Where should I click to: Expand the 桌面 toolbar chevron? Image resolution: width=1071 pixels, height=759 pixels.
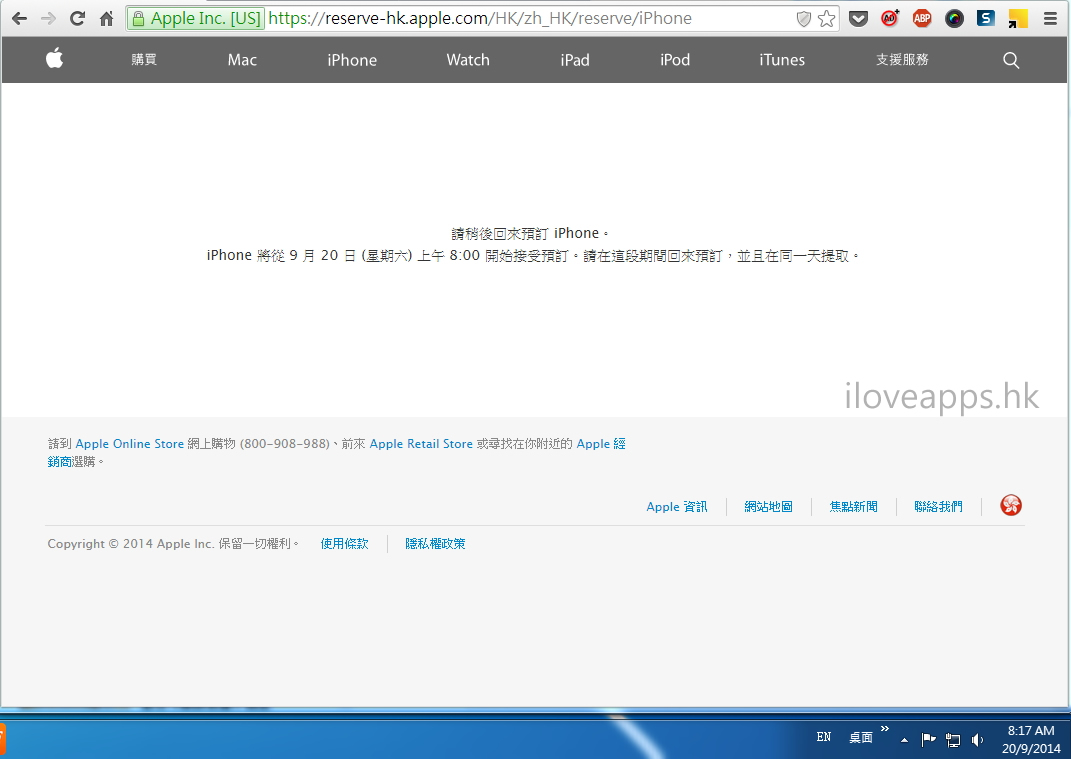coord(885,728)
